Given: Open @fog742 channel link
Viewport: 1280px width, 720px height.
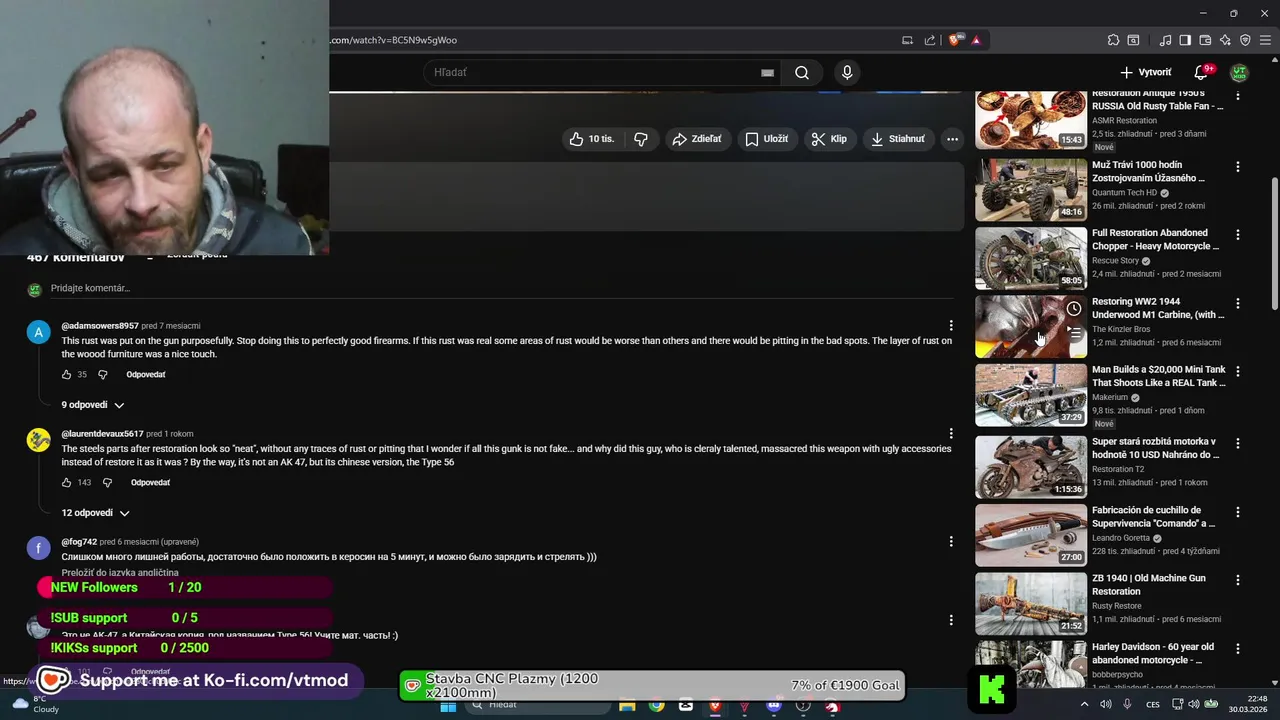Looking at the screenshot, I should (79, 542).
